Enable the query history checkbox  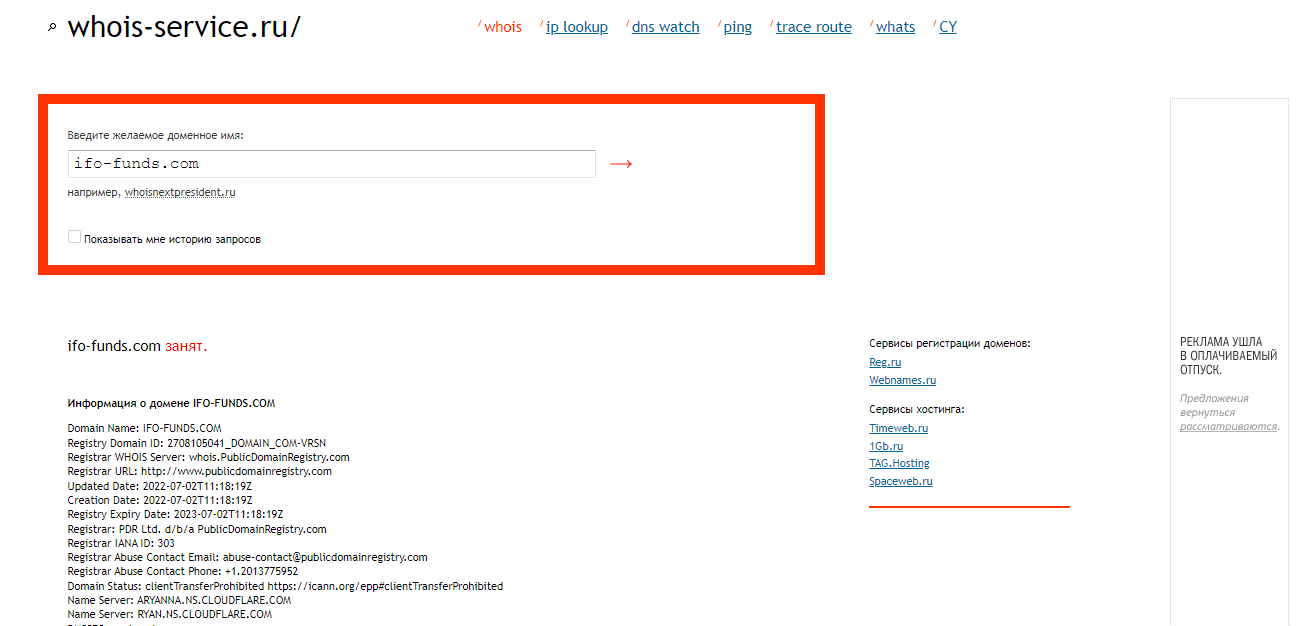pos(75,237)
